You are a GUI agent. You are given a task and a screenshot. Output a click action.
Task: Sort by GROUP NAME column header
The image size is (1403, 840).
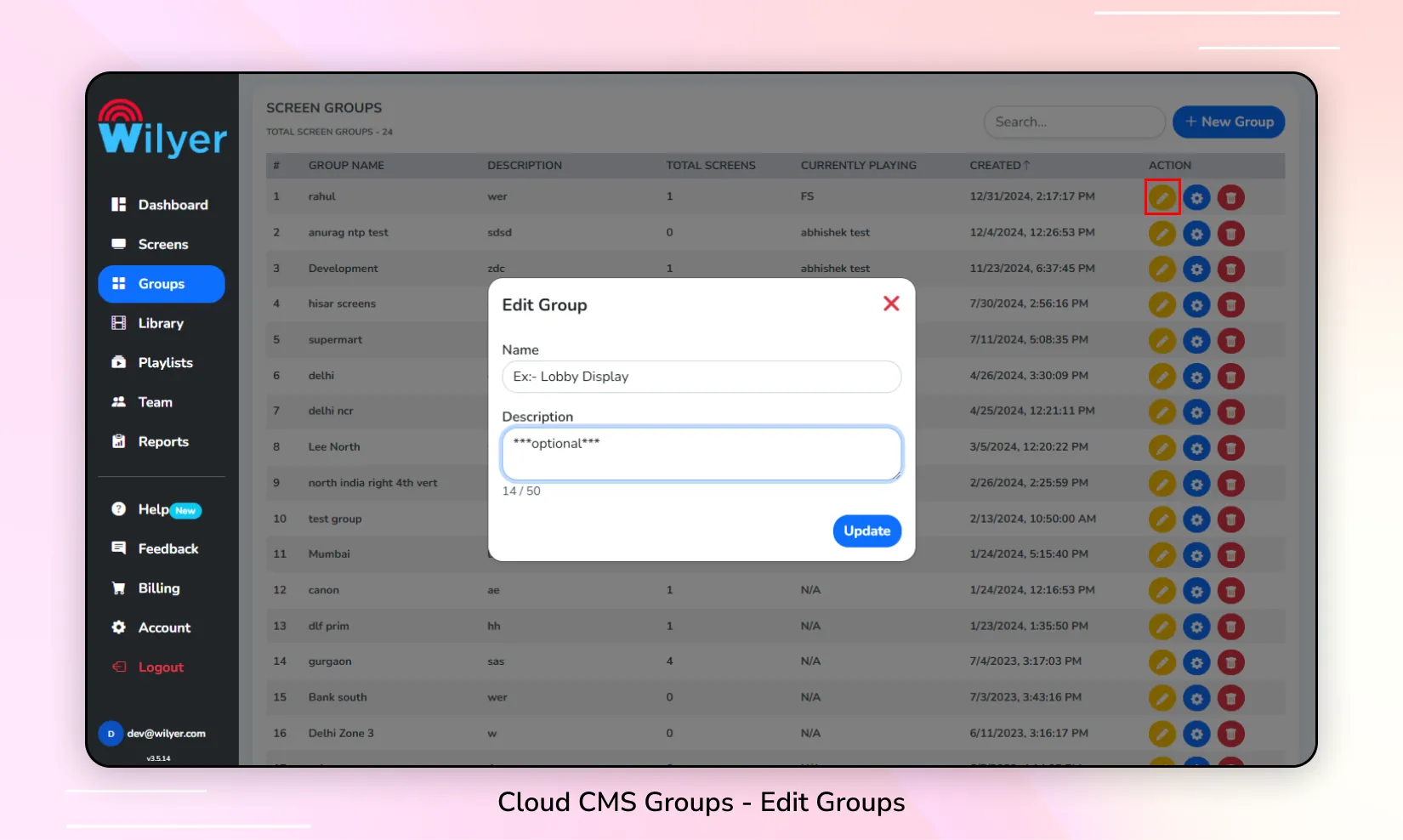(x=346, y=166)
